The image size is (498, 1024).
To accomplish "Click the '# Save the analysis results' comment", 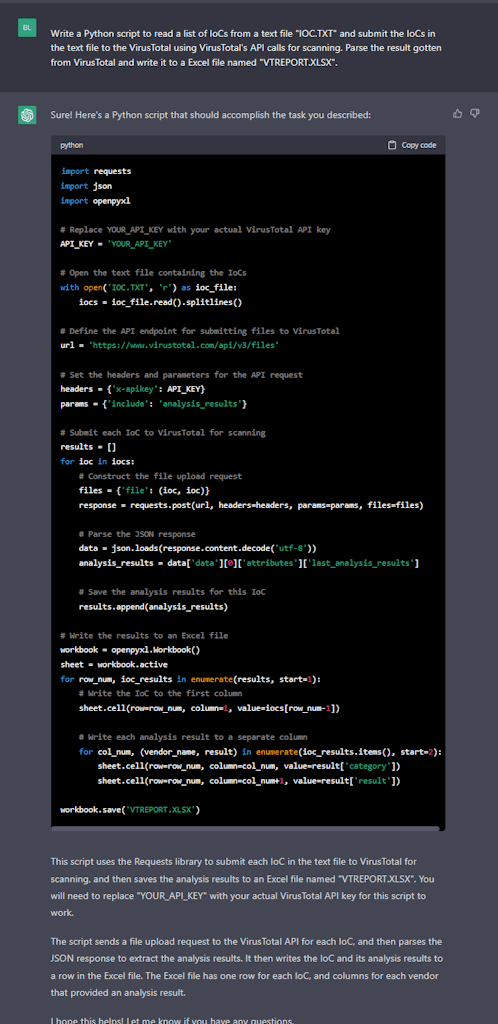I will [x=172, y=592].
